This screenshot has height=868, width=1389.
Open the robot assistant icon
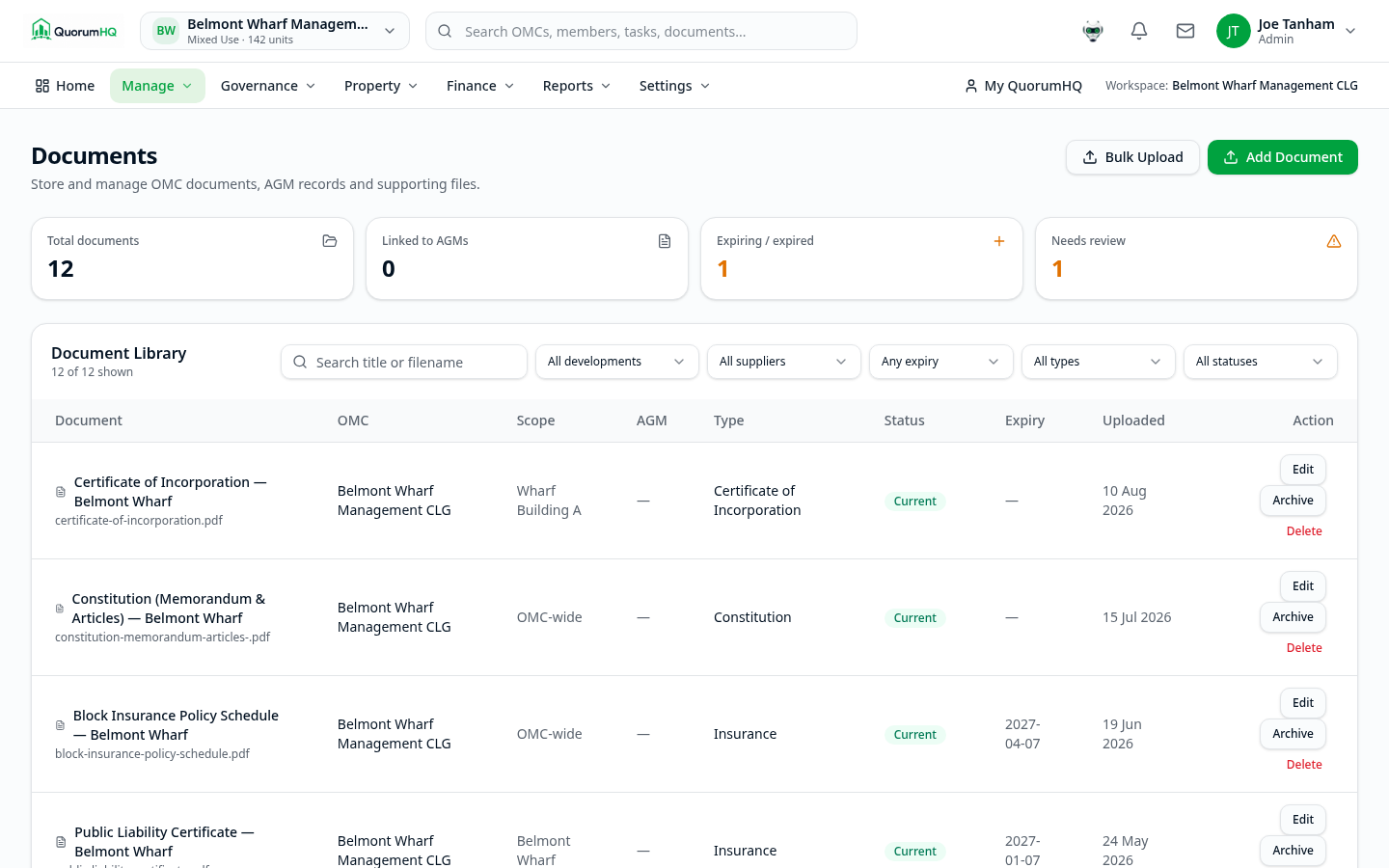tap(1093, 31)
